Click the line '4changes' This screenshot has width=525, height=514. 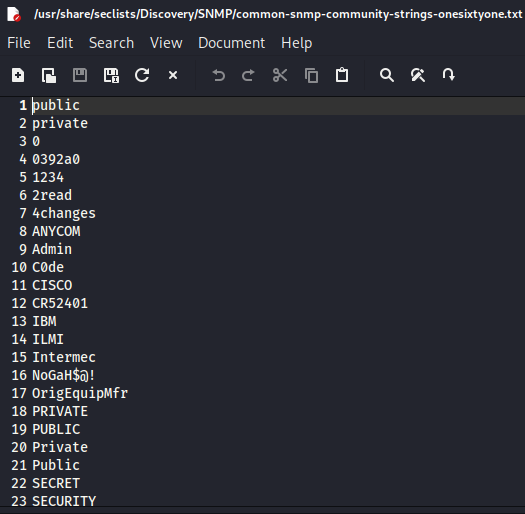(x=64, y=214)
